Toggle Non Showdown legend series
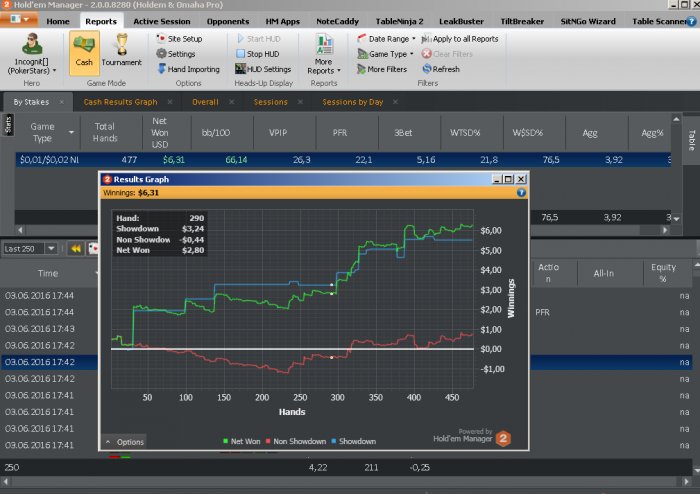The image size is (700, 494). click(296, 441)
